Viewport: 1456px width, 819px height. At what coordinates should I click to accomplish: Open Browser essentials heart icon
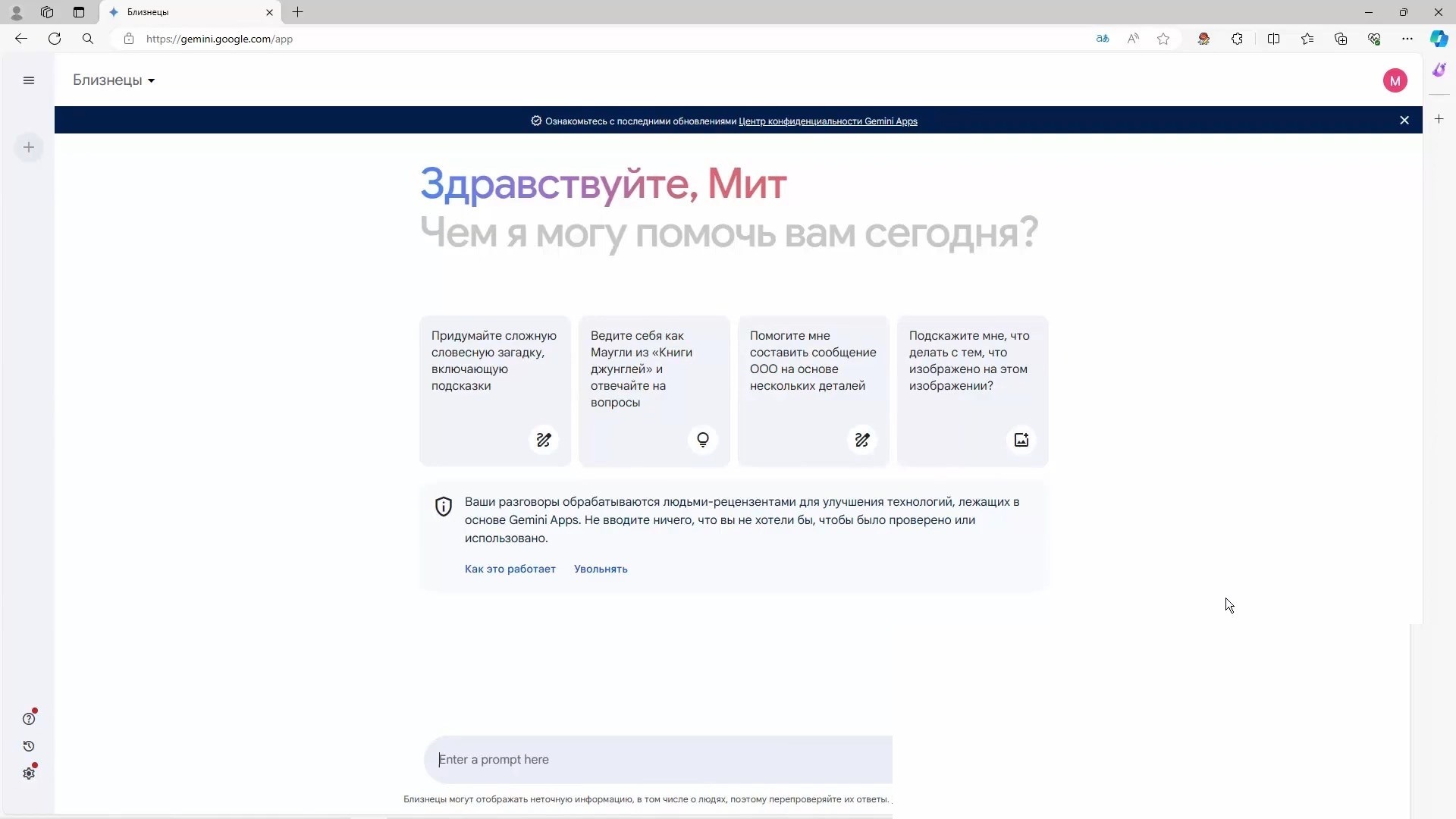click(1374, 39)
